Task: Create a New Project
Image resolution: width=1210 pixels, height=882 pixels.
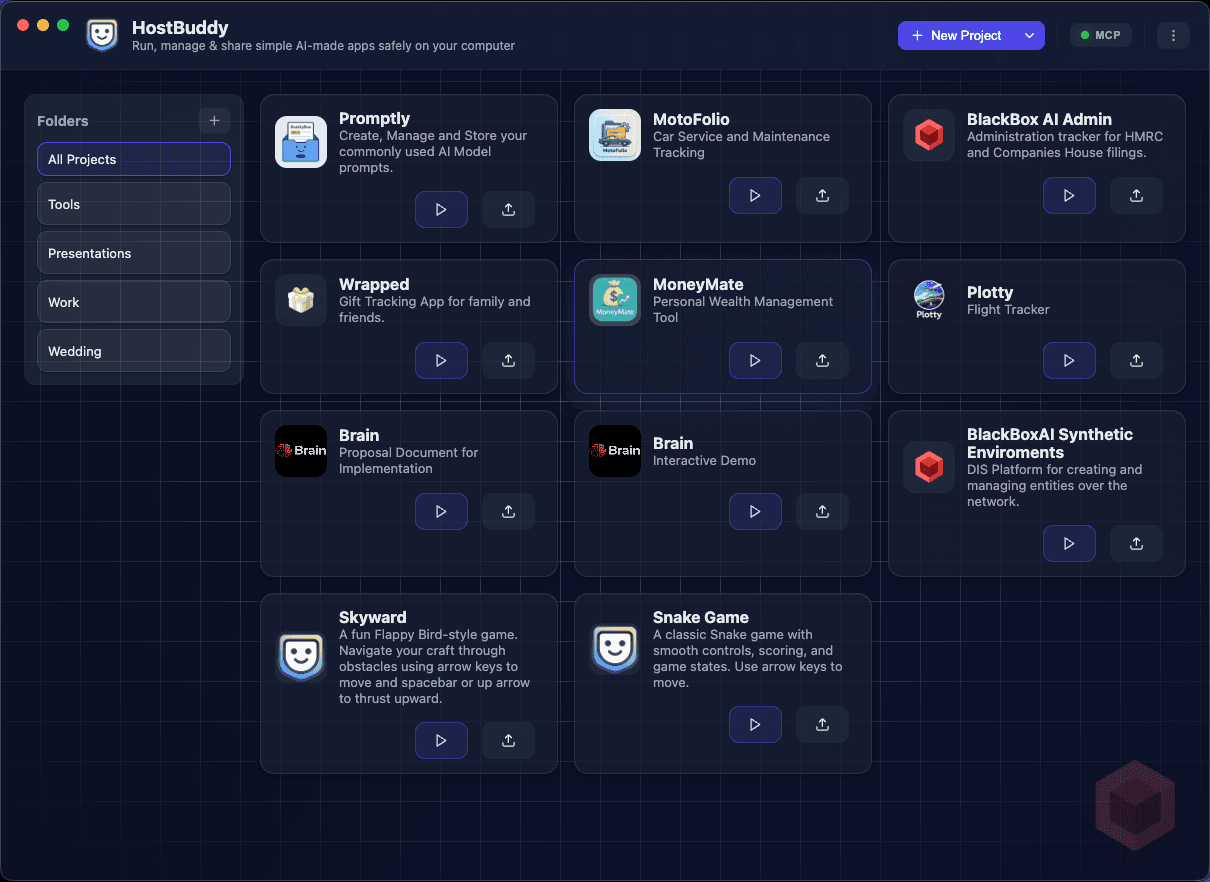Action: pos(957,35)
